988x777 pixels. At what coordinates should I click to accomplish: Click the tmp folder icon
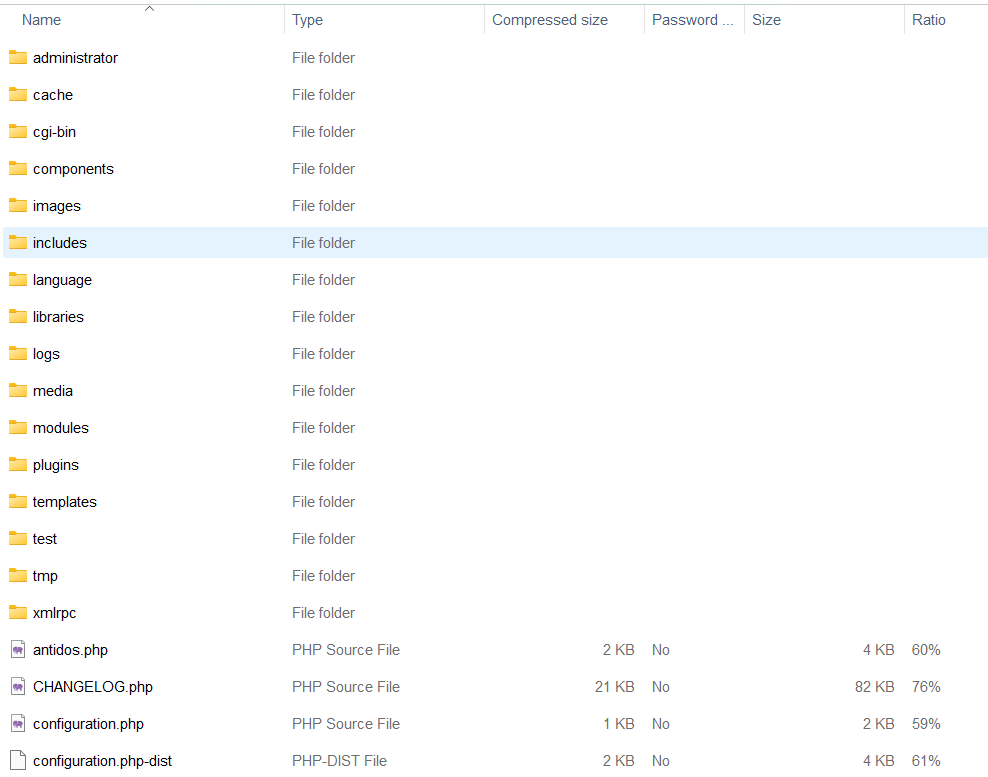point(18,576)
